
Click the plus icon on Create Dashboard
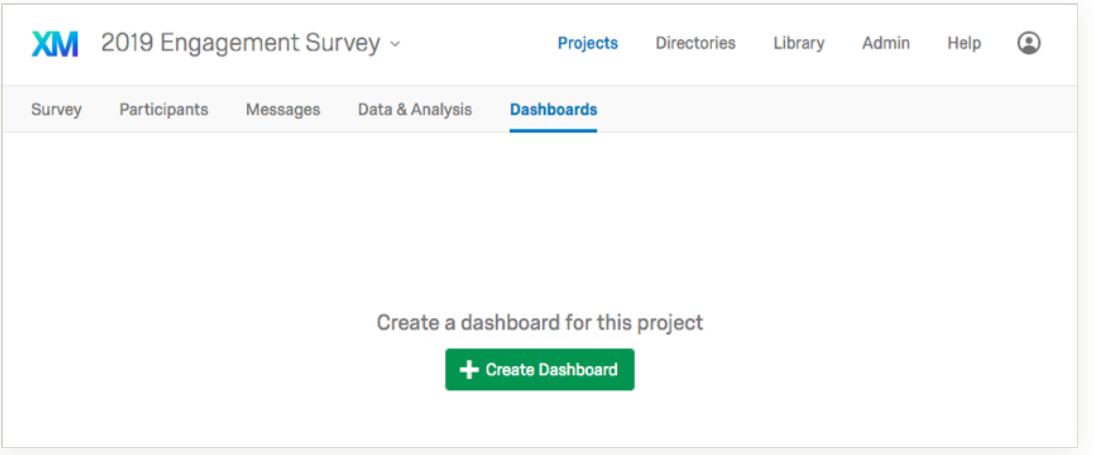click(469, 370)
